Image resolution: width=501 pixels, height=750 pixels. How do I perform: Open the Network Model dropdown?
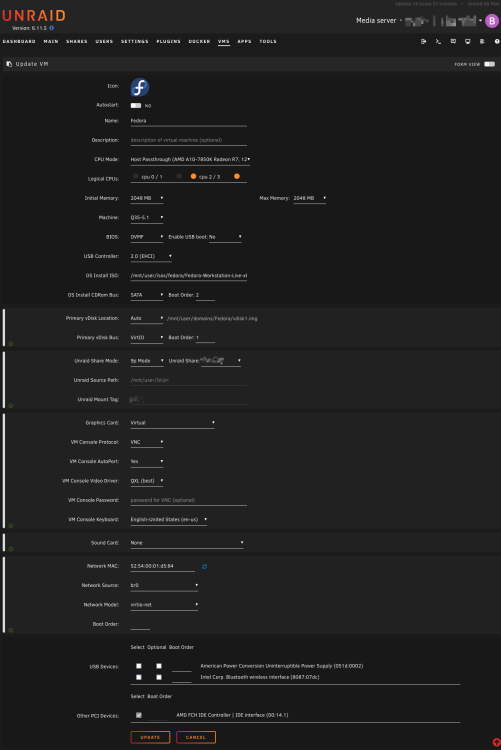(x=164, y=605)
